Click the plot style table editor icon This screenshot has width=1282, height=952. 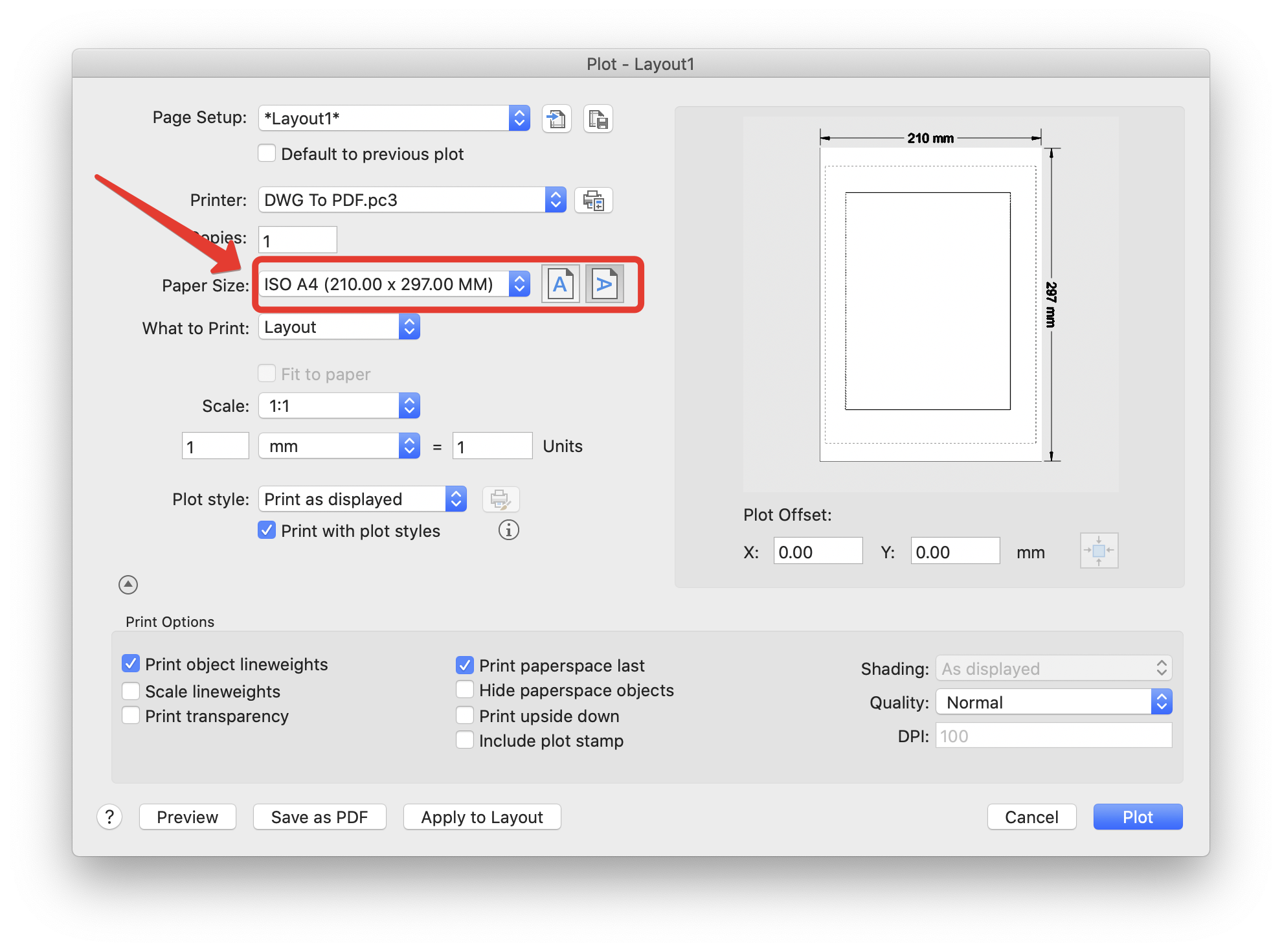pos(500,499)
